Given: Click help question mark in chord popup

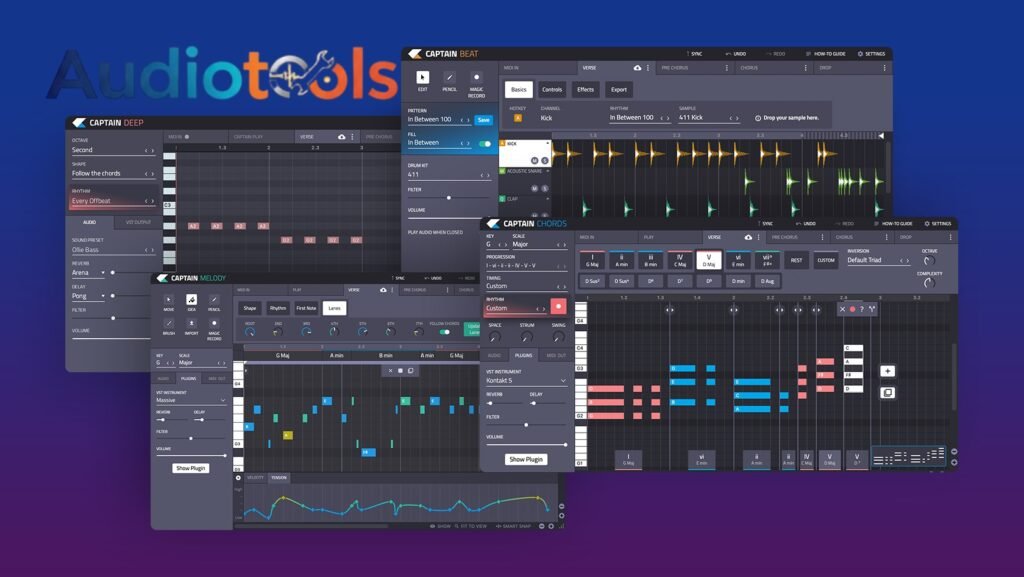Looking at the screenshot, I should 862,309.
